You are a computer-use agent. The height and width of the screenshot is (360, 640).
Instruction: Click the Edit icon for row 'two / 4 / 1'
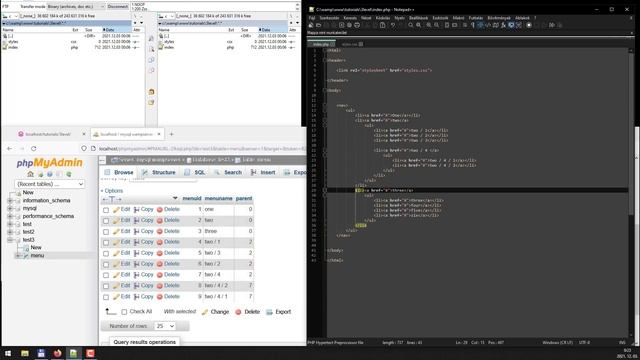point(116,297)
